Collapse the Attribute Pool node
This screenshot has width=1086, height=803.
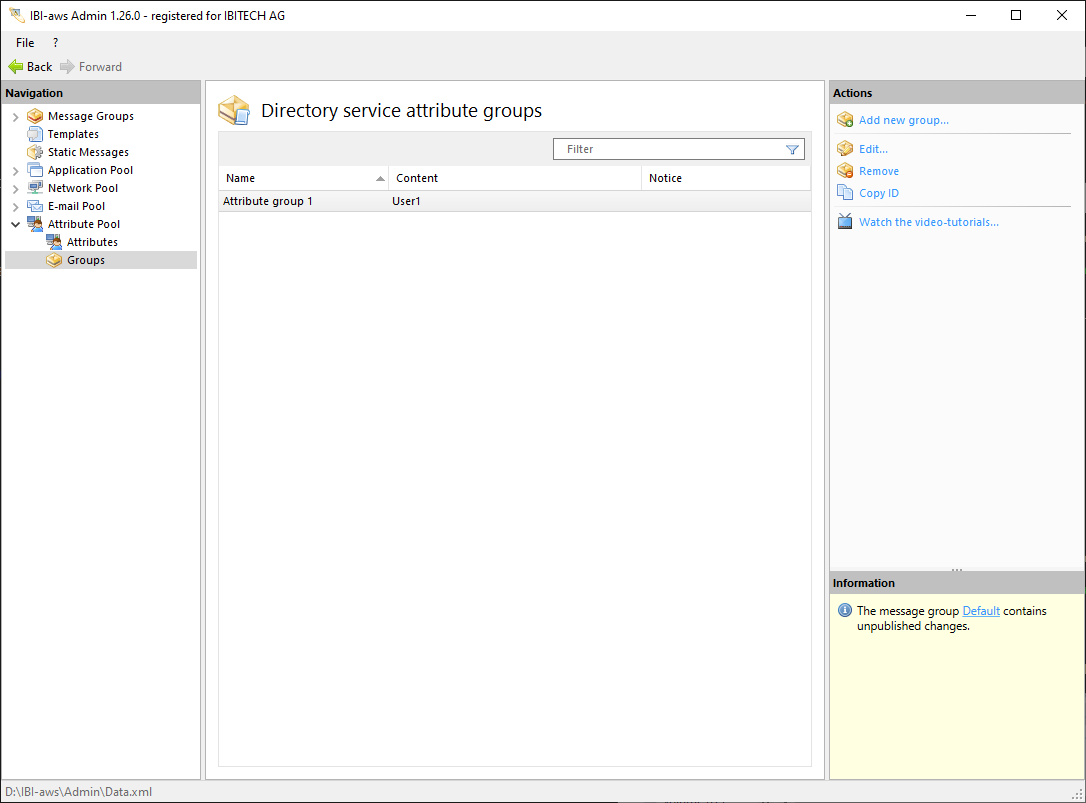pos(15,224)
